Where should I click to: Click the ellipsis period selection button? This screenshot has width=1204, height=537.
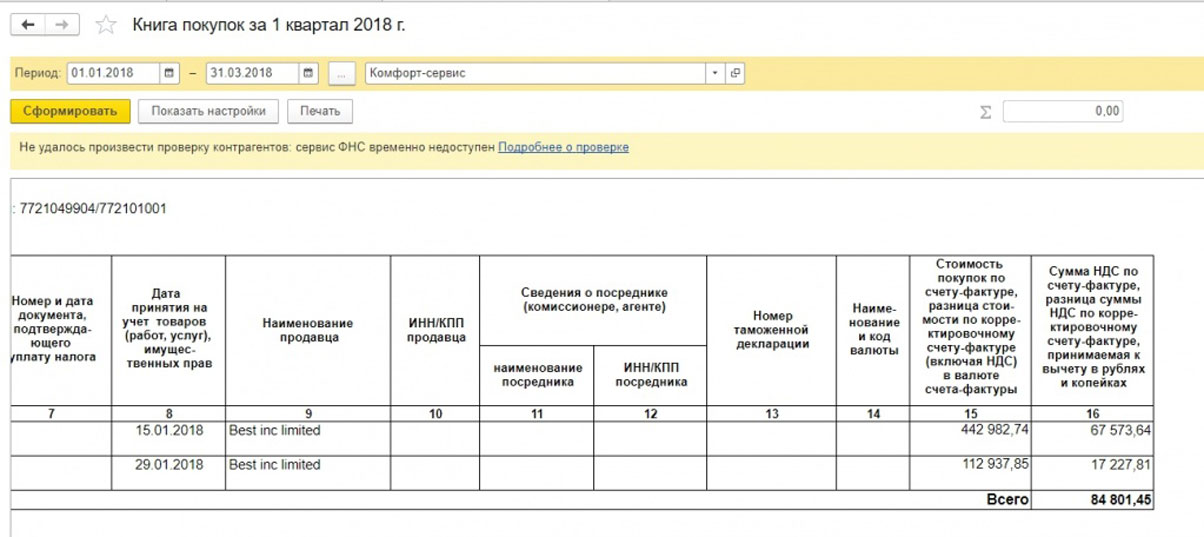coord(342,73)
